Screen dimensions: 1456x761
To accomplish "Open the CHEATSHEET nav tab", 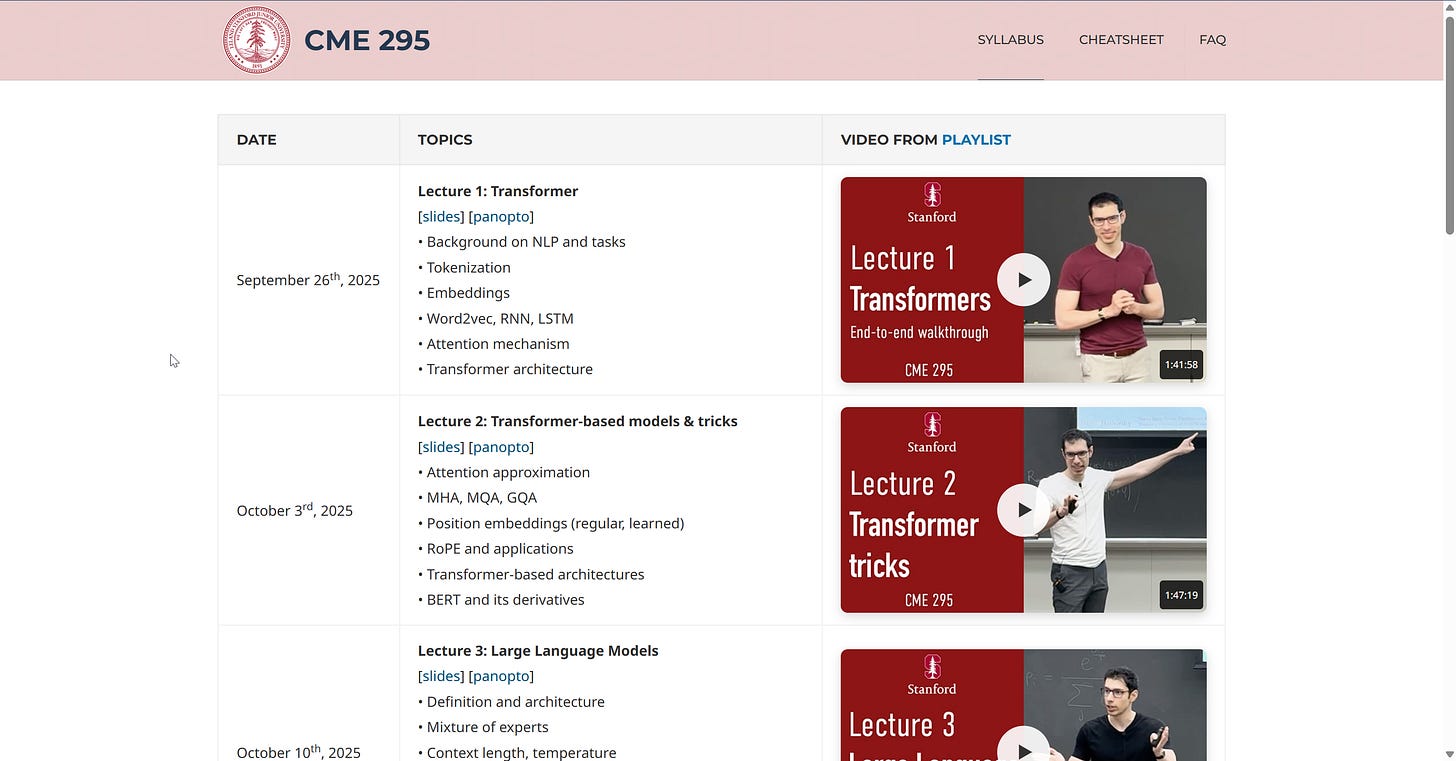I will pyautogui.click(x=1121, y=40).
